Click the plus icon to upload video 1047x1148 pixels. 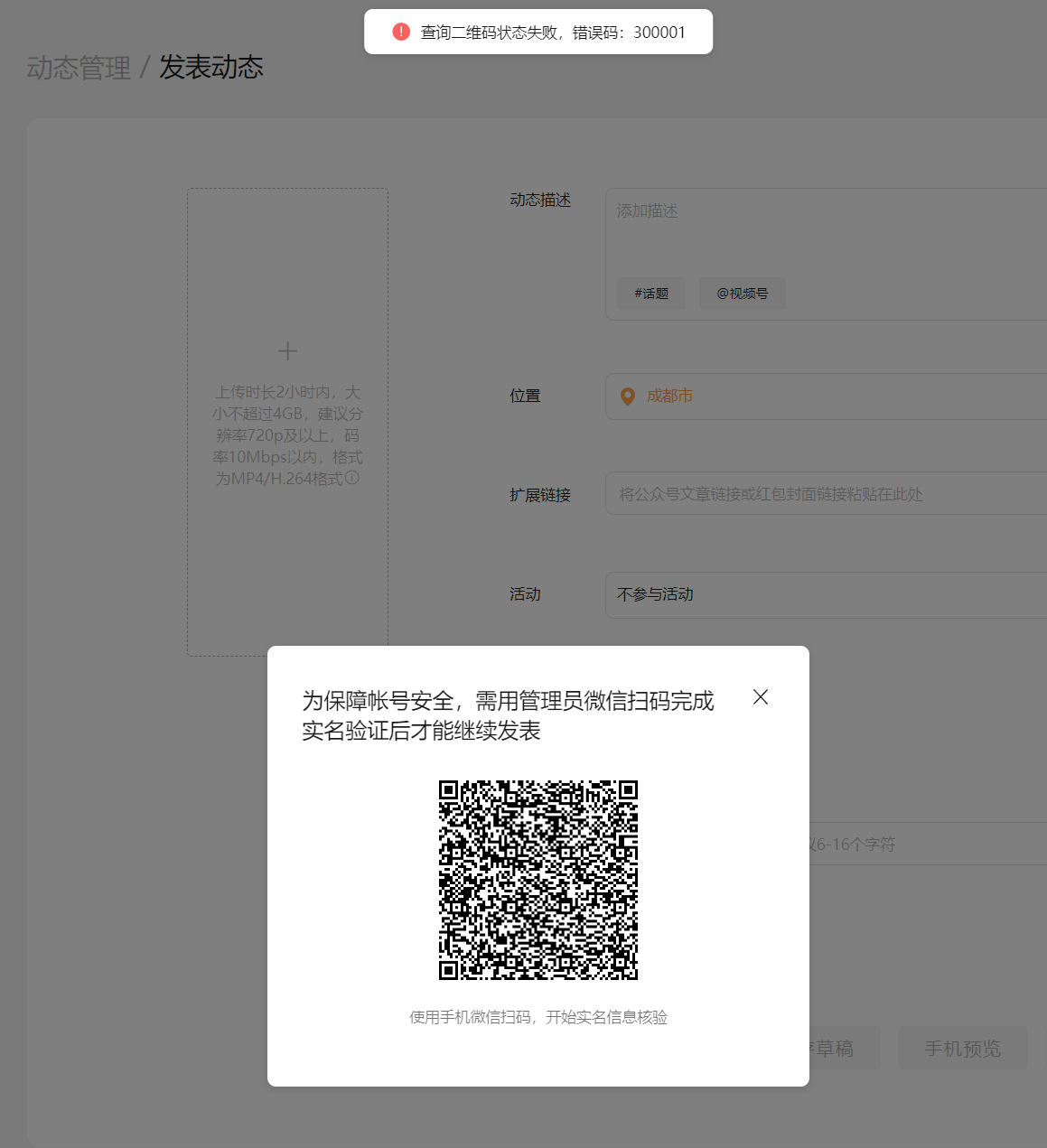[x=287, y=350]
